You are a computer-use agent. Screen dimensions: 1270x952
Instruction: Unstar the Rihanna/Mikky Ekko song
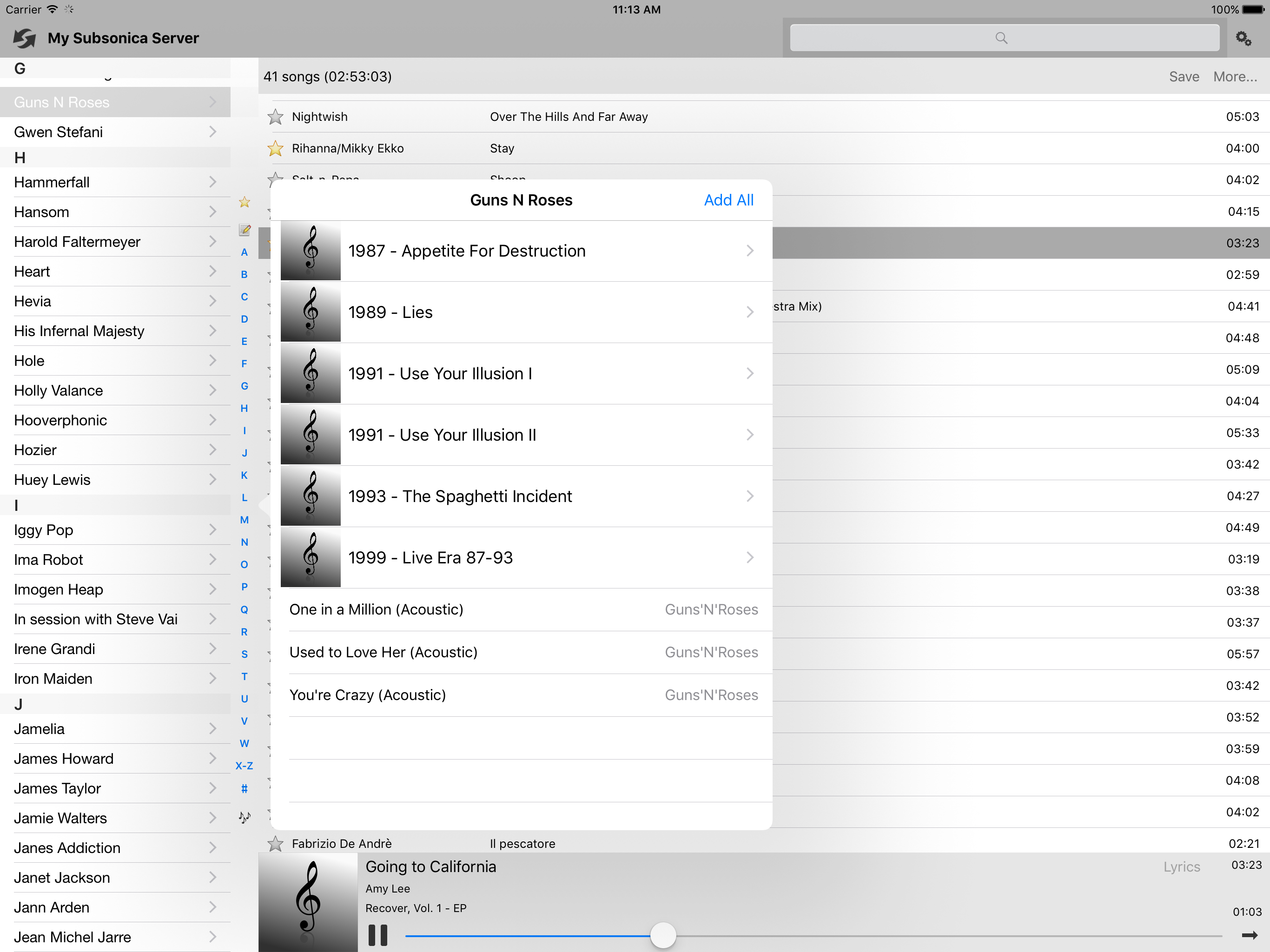tap(276, 149)
